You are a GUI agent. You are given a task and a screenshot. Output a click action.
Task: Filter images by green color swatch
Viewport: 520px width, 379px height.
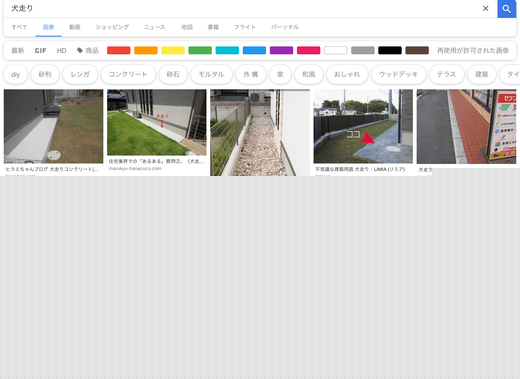click(x=200, y=50)
